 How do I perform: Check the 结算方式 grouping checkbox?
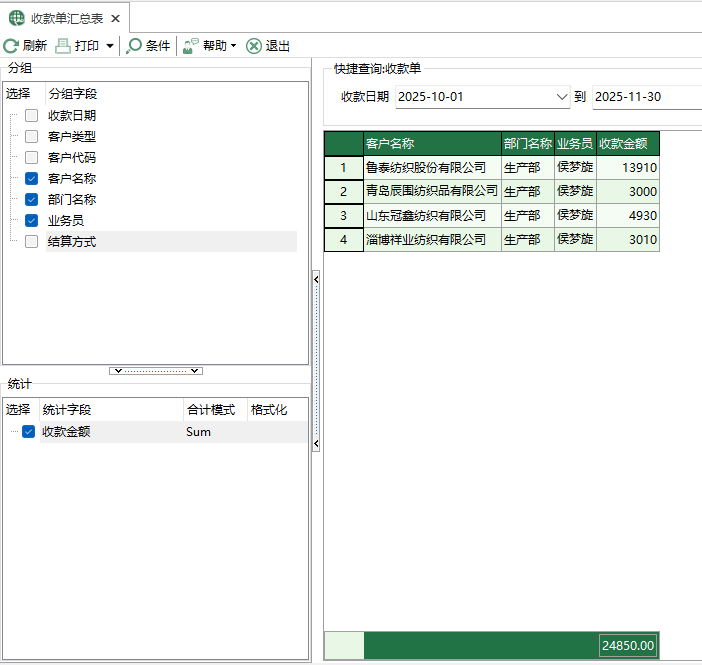point(31,242)
